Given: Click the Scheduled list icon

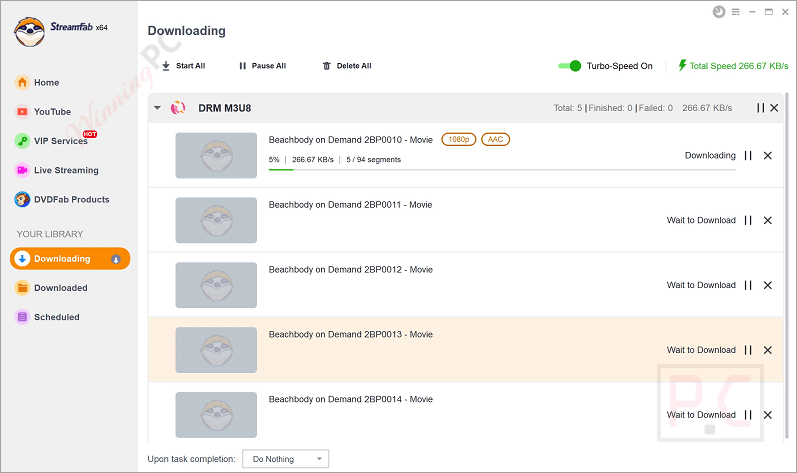Looking at the screenshot, I should 22,317.
